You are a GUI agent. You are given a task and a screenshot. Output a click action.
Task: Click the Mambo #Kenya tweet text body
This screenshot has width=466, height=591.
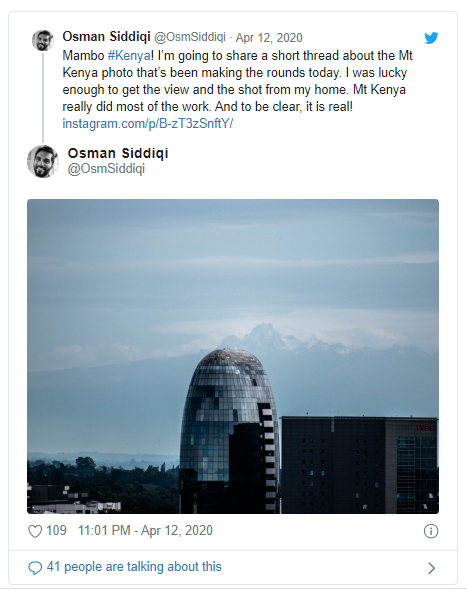(x=238, y=81)
